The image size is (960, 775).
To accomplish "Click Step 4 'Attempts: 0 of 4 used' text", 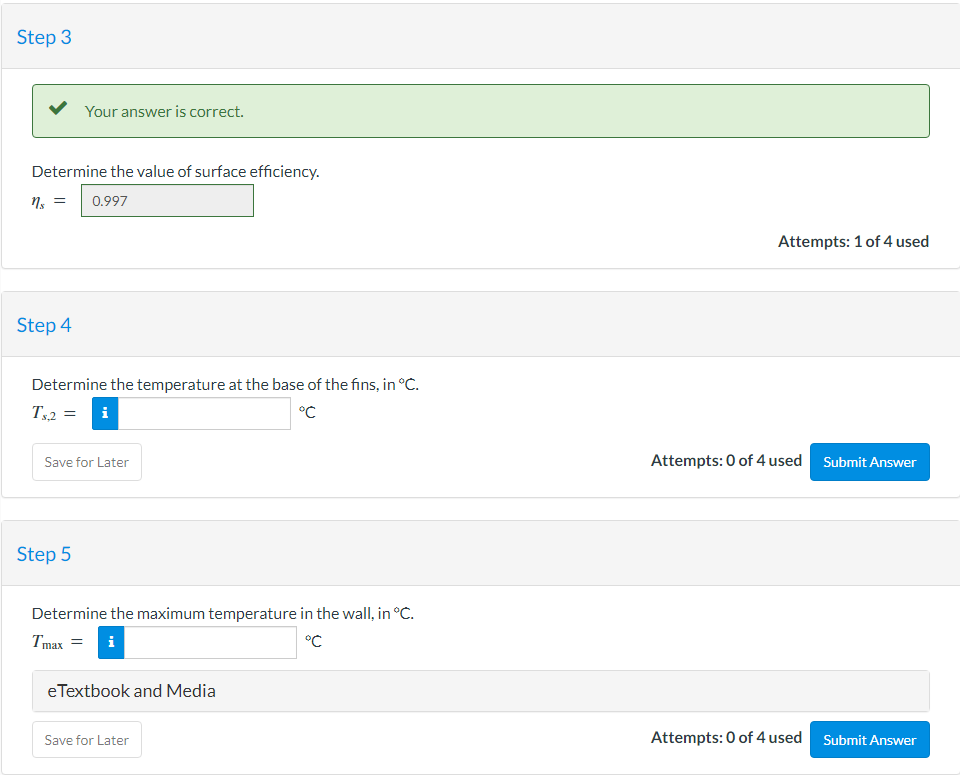I will coord(726,460).
